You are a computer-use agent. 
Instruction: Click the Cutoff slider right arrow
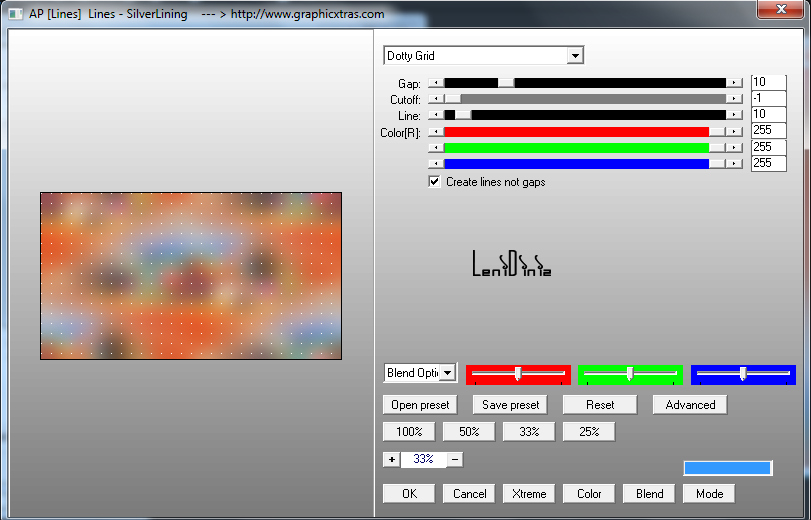735,99
